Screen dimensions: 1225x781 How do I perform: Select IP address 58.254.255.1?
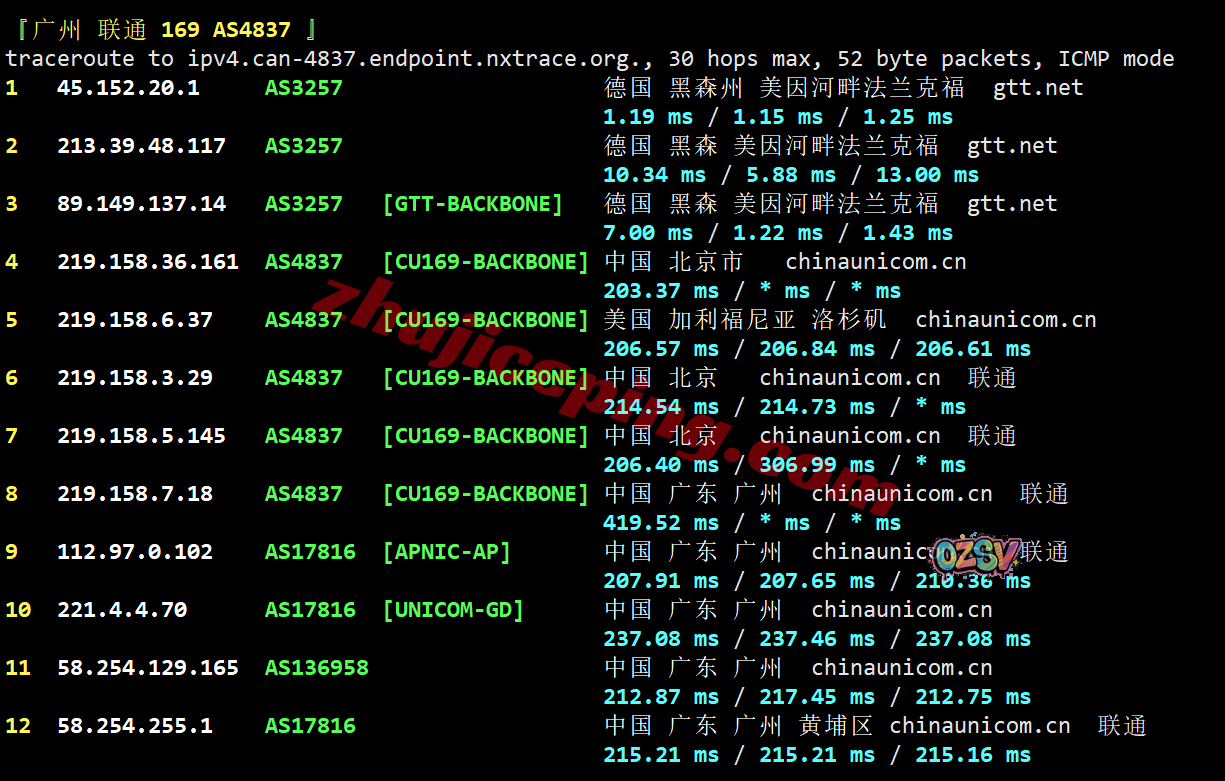[134, 726]
